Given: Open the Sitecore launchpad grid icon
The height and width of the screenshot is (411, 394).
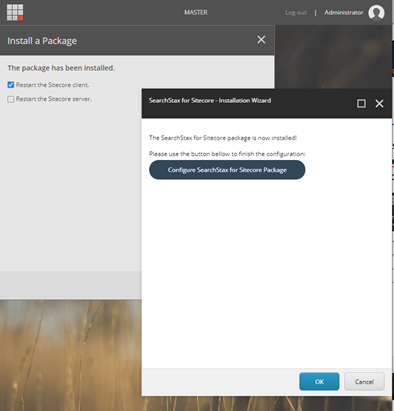Looking at the screenshot, I should coord(15,12).
